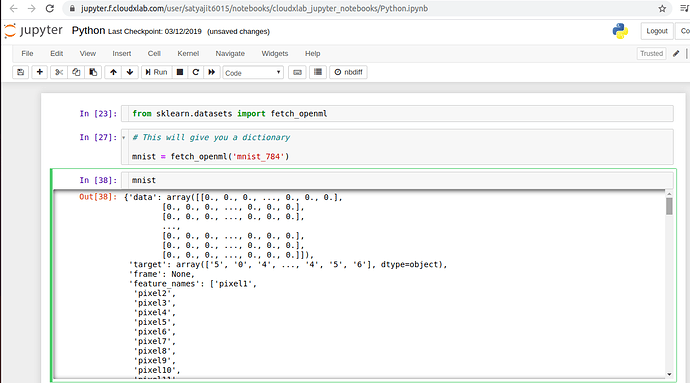Click the 'frame': None output line
The height and width of the screenshot is (383, 690).
(161, 274)
